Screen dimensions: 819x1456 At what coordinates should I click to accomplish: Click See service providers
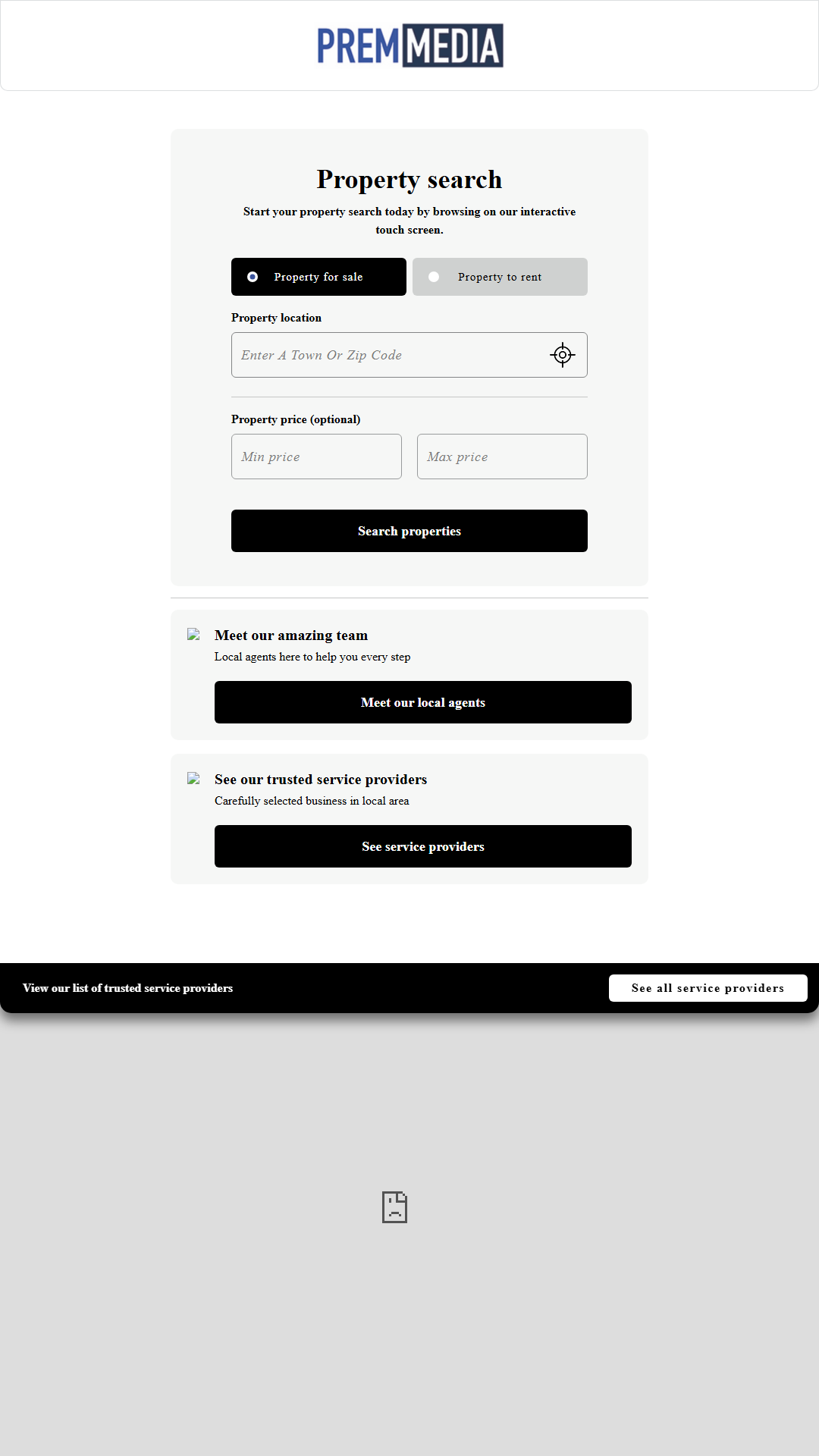422,846
